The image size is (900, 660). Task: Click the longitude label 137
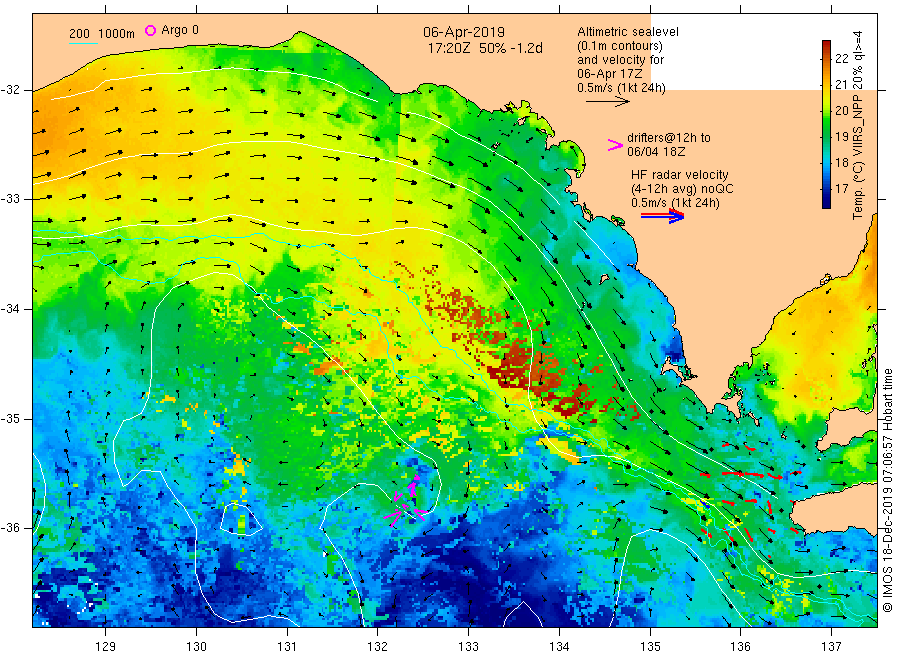pos(831,646)
